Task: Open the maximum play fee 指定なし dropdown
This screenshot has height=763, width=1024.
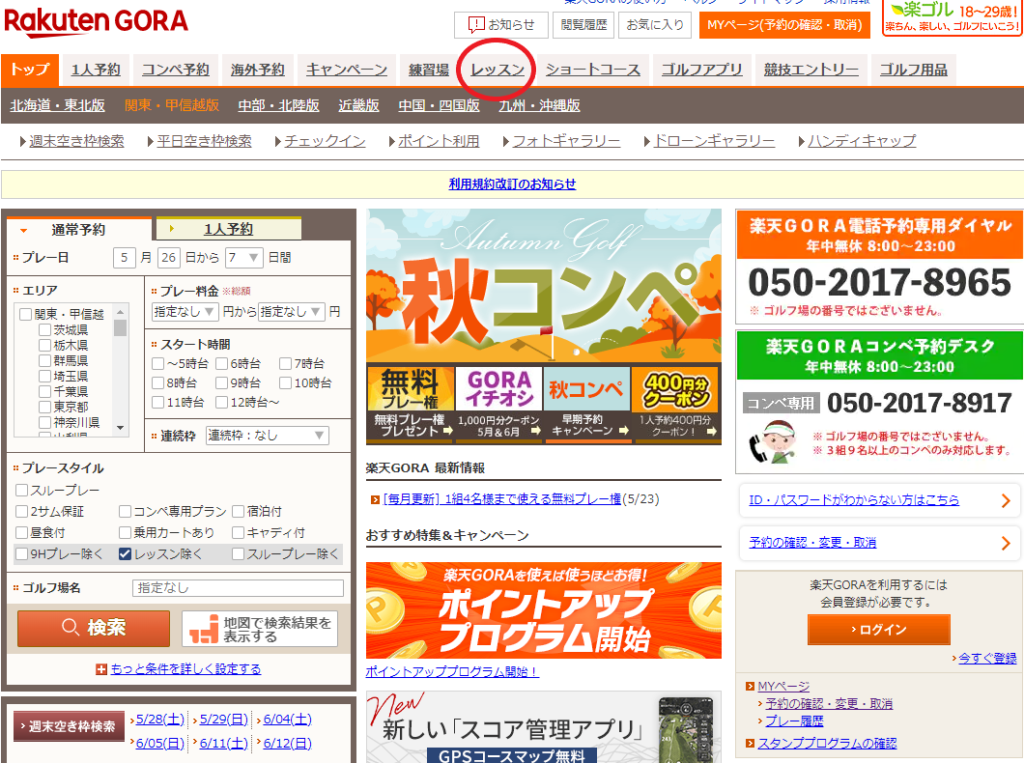Action: pyautogui.click(x=291, y=312)
